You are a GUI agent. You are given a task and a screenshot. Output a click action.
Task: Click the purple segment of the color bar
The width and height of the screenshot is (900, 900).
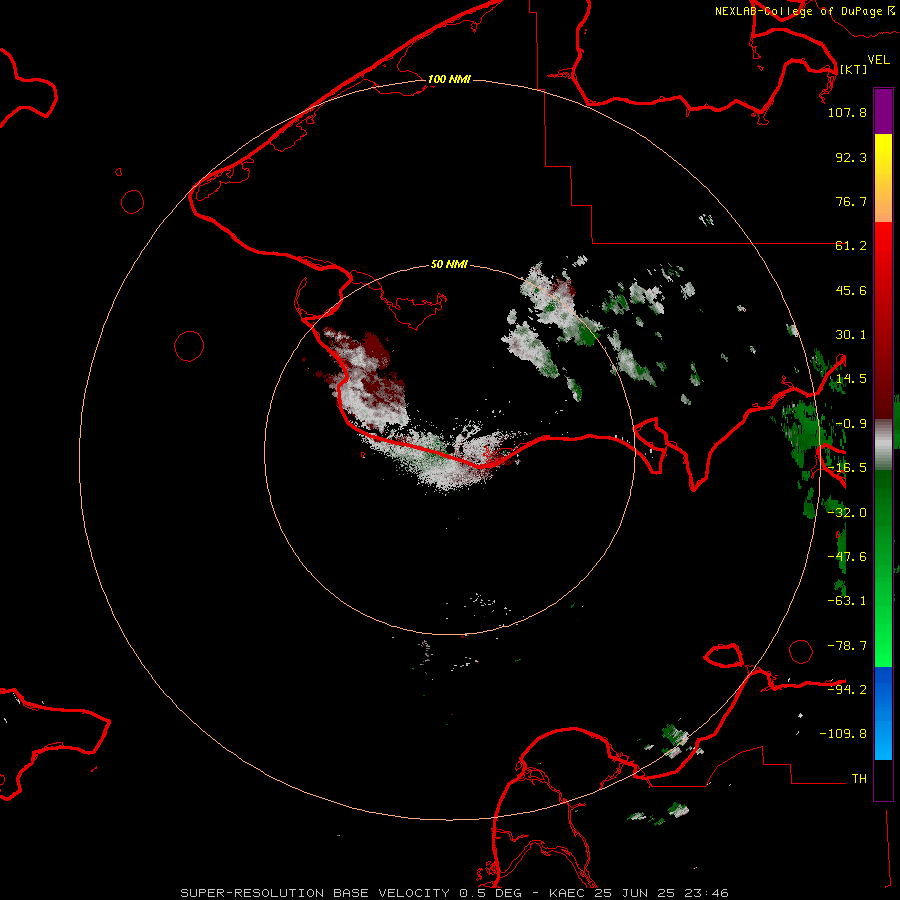[x=883, y=111]
